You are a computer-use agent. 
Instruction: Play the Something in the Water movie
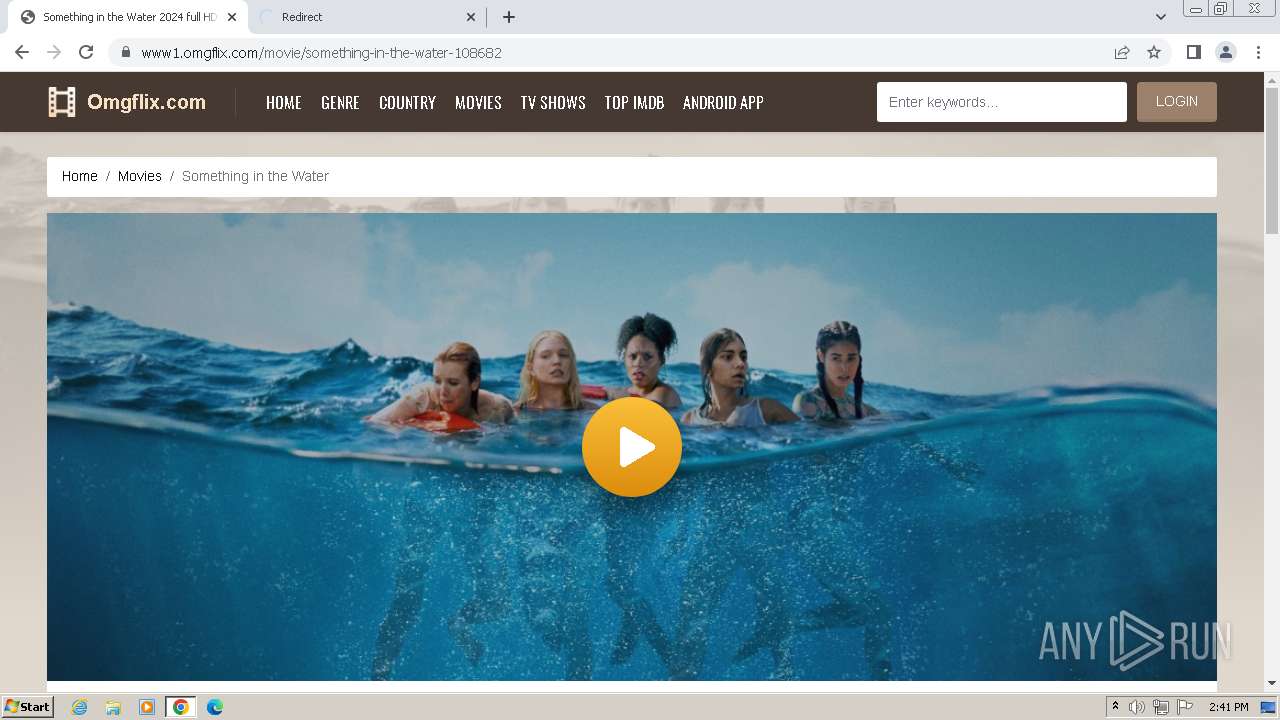point(632,447)
